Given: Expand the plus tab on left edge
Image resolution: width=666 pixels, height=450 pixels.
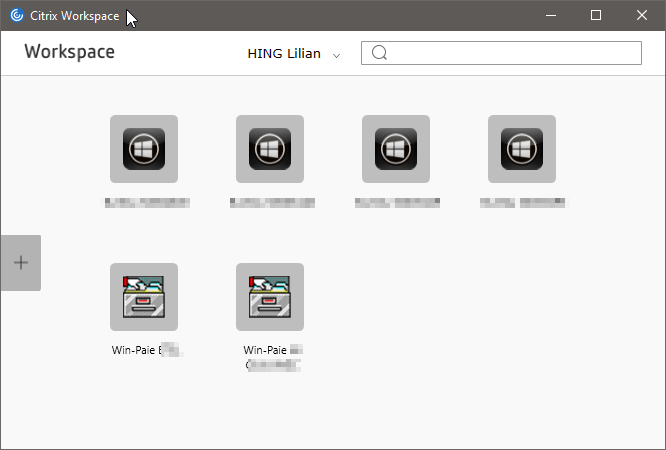Looking at the screenshot, I should (x=21, y=263).
